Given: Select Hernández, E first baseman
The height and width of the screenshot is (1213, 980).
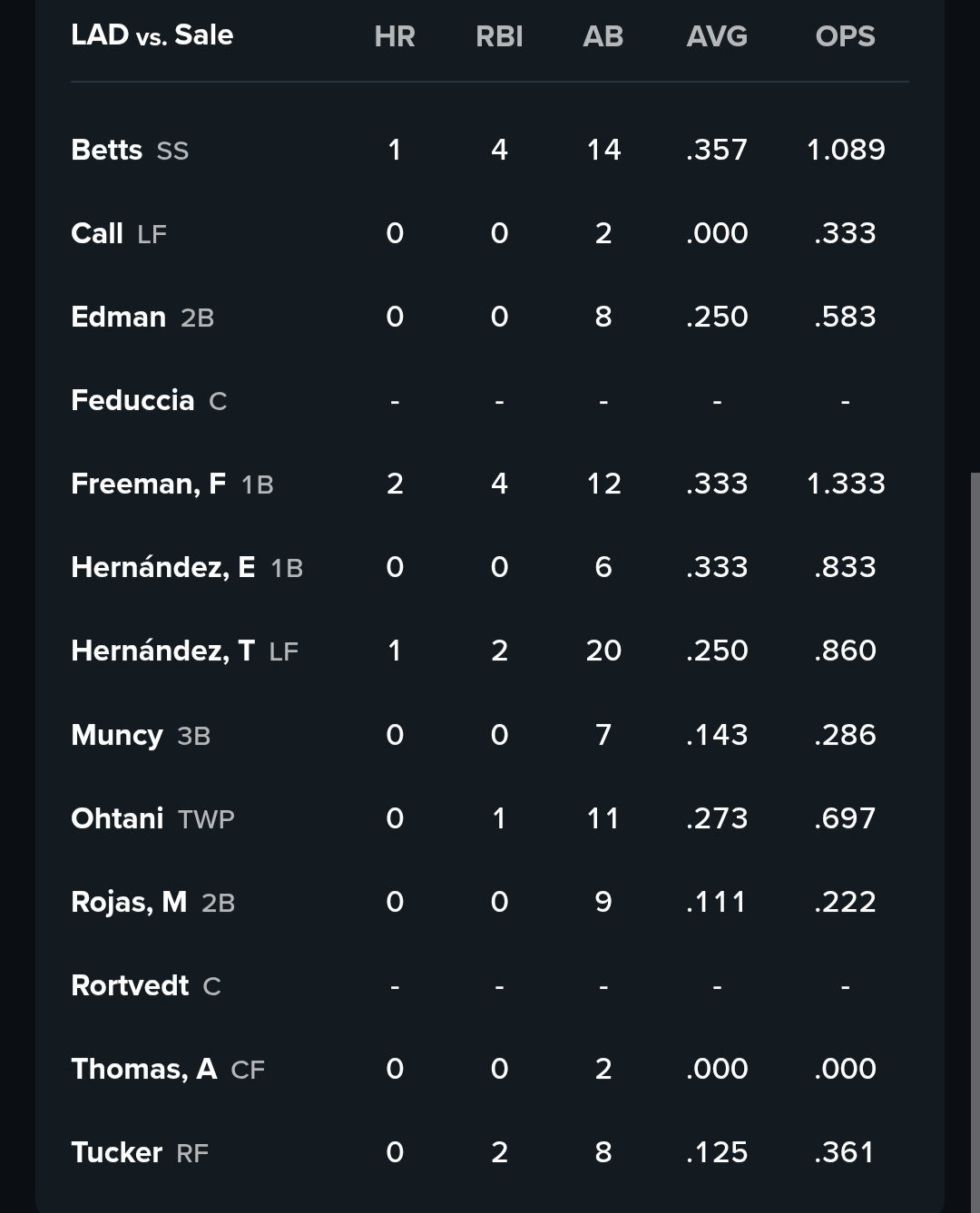Looking at the screenshot, I should [187, 567].
